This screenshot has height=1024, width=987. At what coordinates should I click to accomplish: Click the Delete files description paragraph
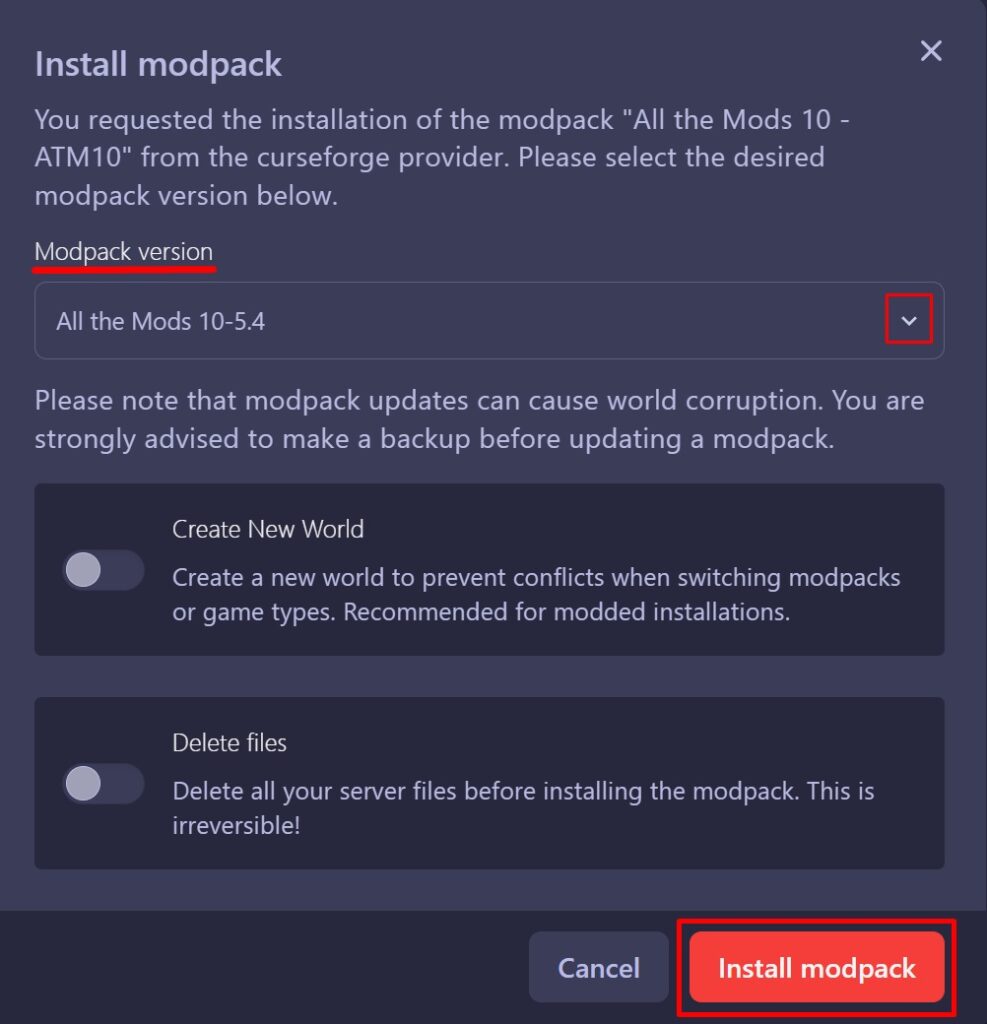point(523,808)
